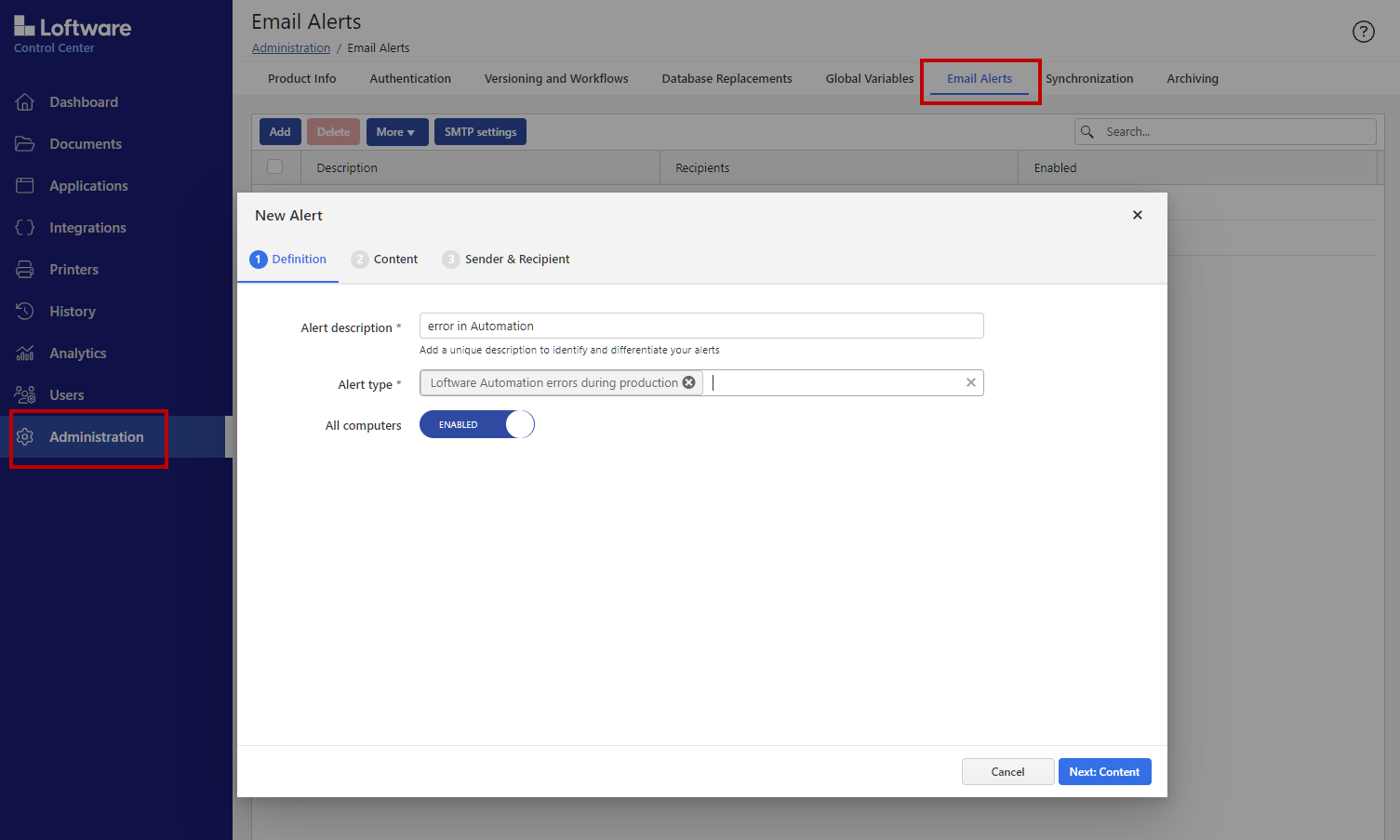Click the Printers icon in sidebar
The width and height of the screenshot is (1400, 840).
25,270
